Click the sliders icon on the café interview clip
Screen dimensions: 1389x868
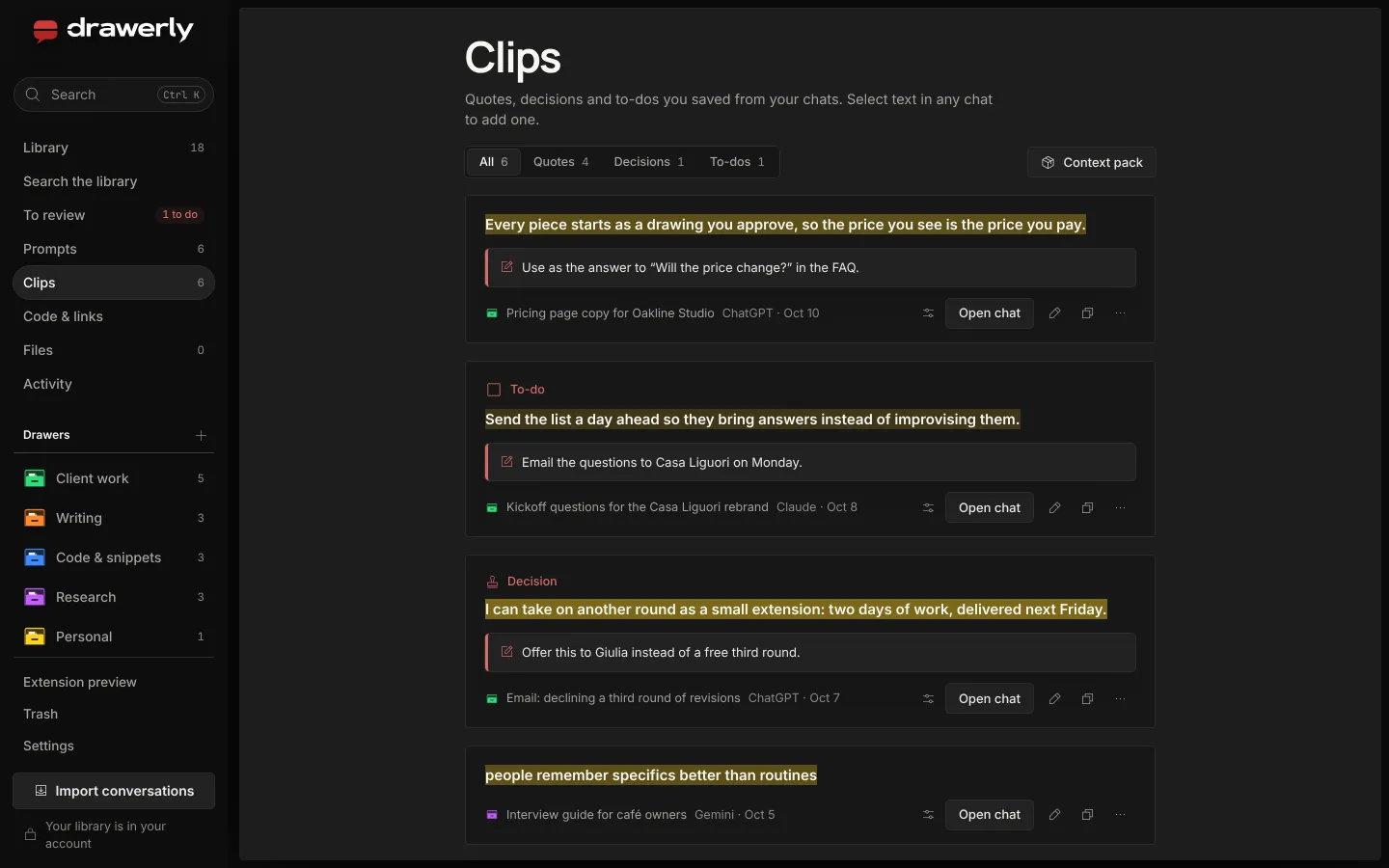[x=928, y=815]
